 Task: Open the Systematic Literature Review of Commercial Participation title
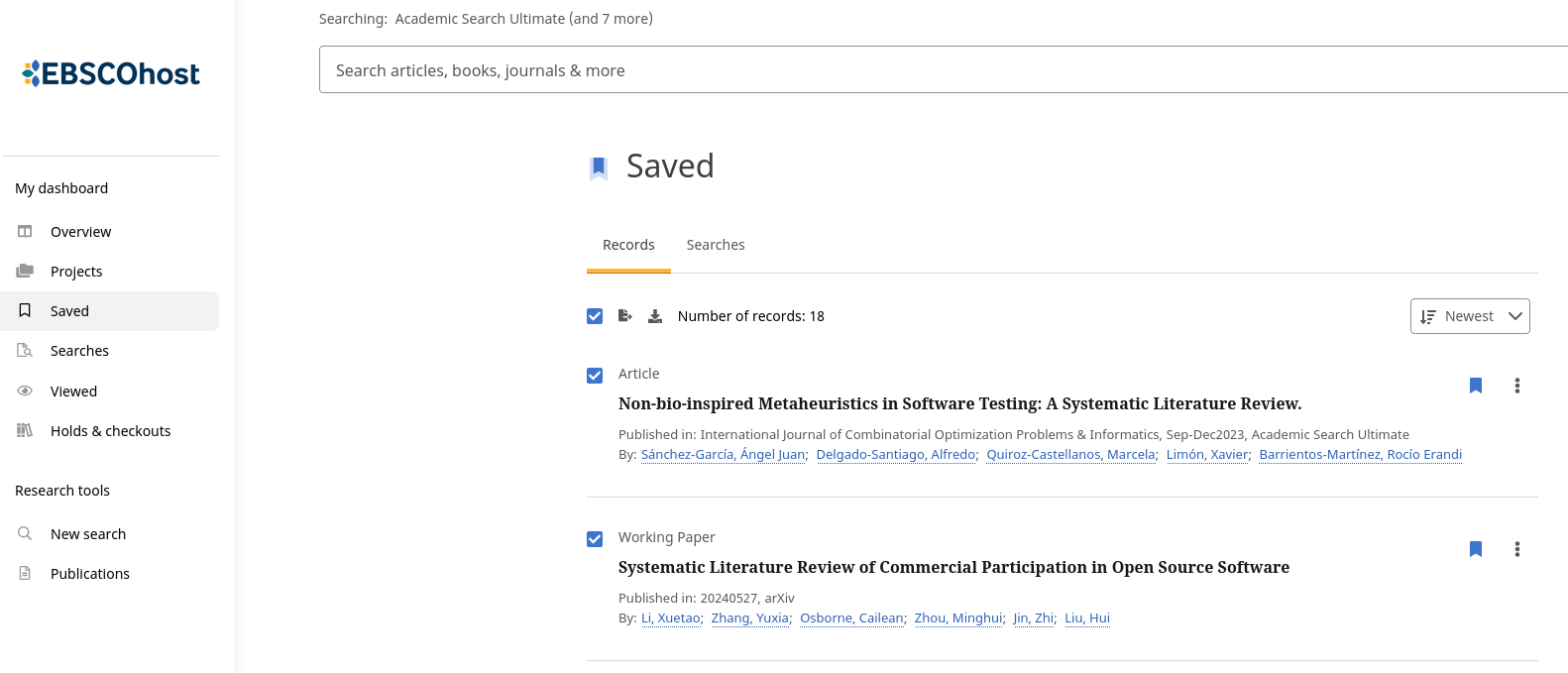(953, 567)
